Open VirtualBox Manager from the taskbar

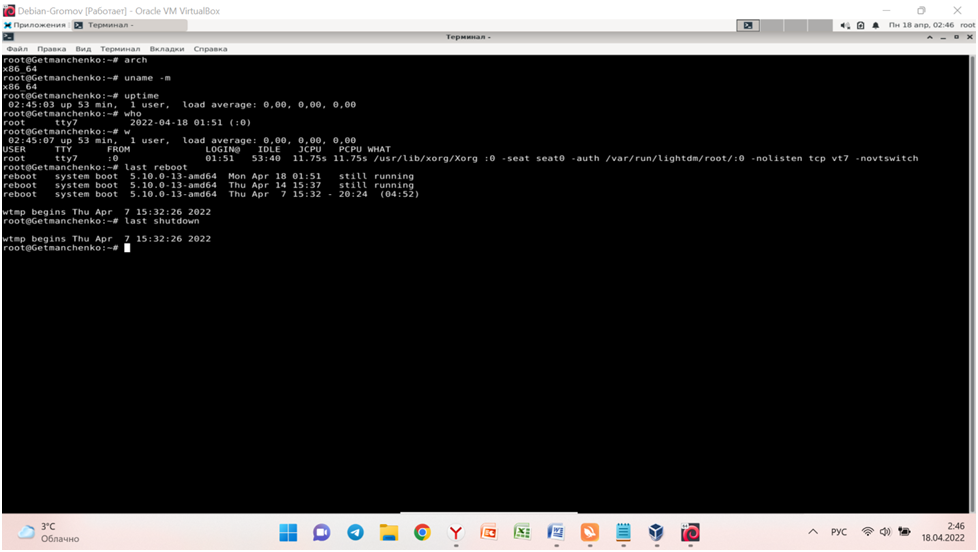click(x=656, y=532)
